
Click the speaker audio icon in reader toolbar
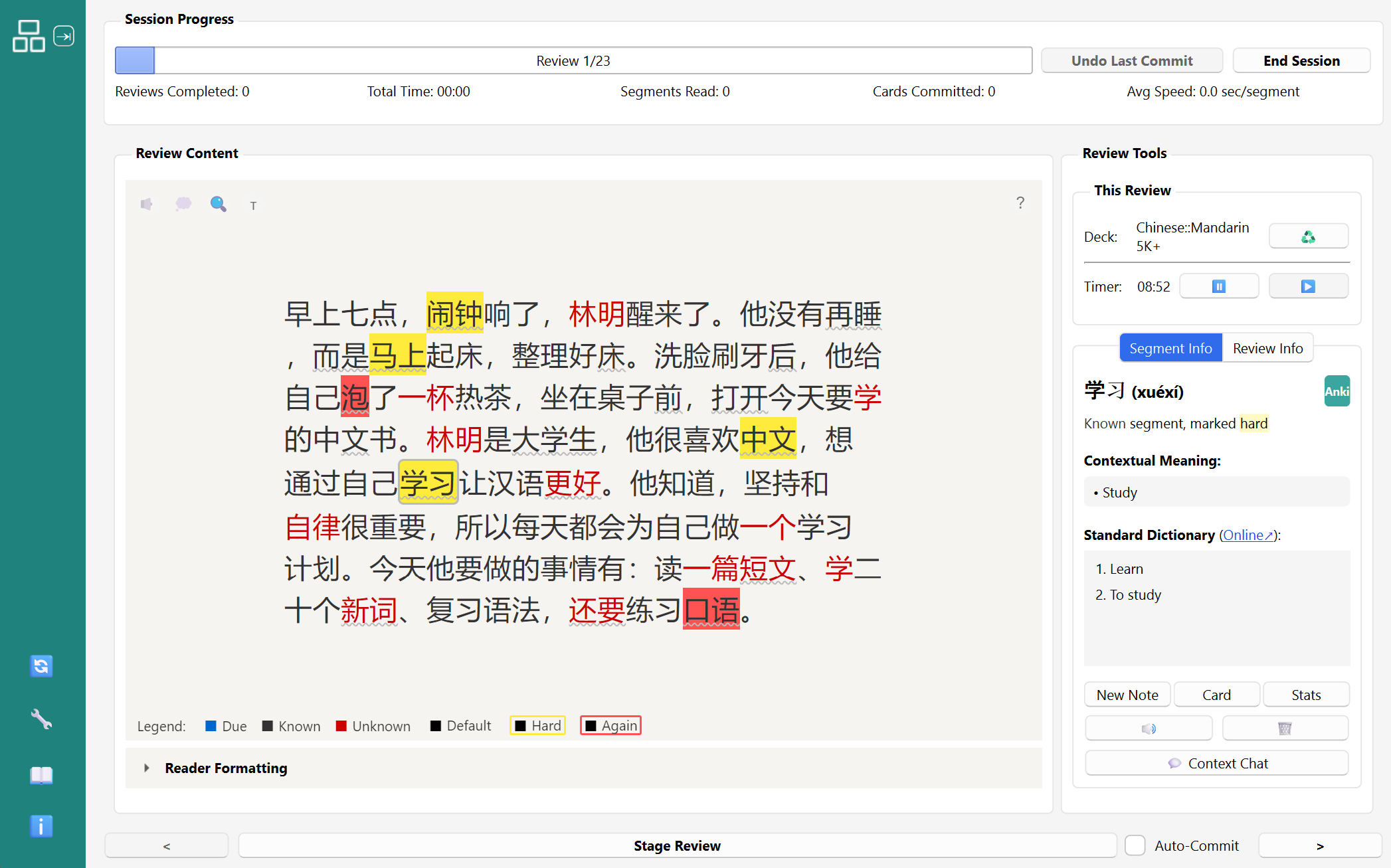point(147,204)
